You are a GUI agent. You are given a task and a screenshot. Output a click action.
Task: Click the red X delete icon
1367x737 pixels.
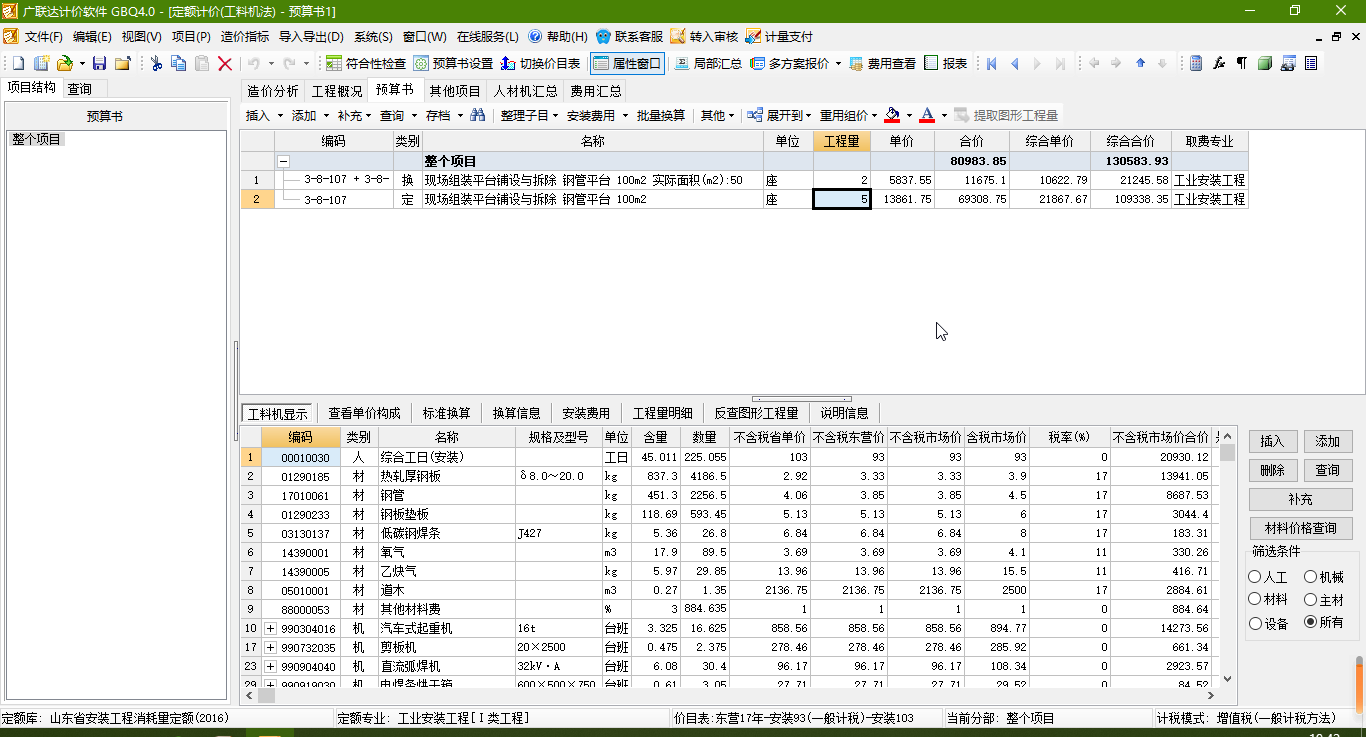[x=225, y=63]
